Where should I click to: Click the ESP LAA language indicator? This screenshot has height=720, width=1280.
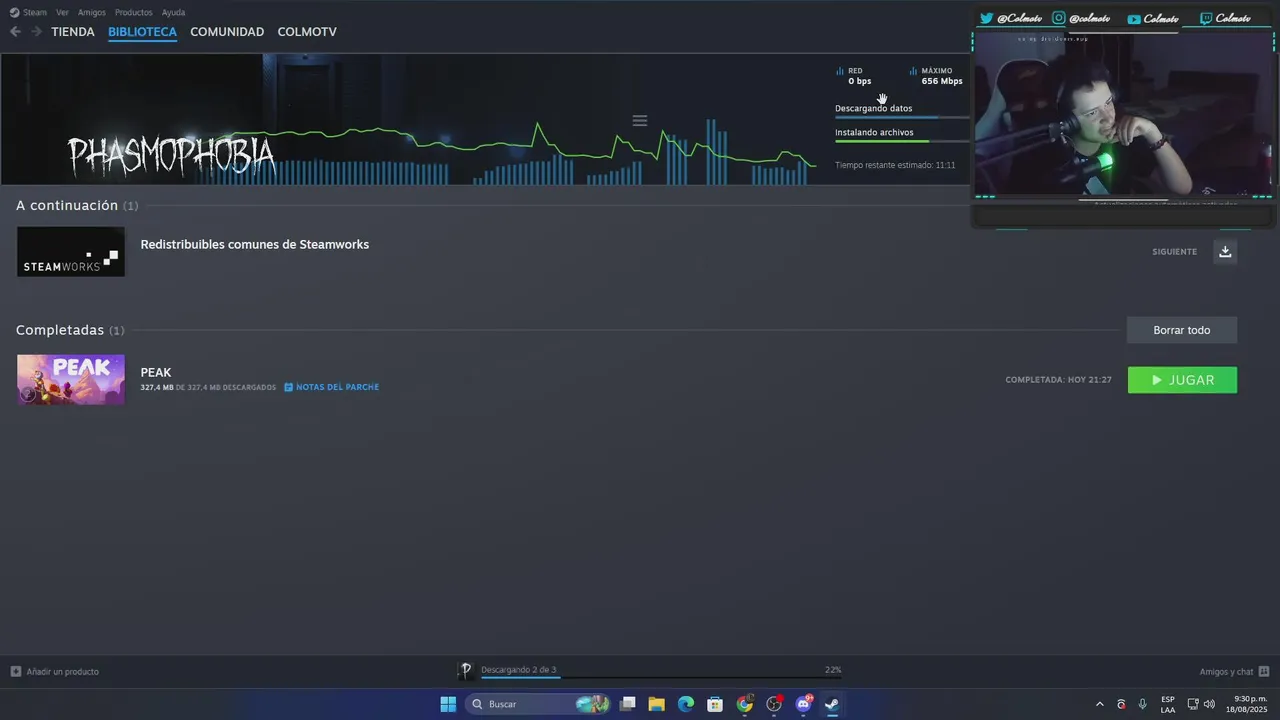[1168, 704]
